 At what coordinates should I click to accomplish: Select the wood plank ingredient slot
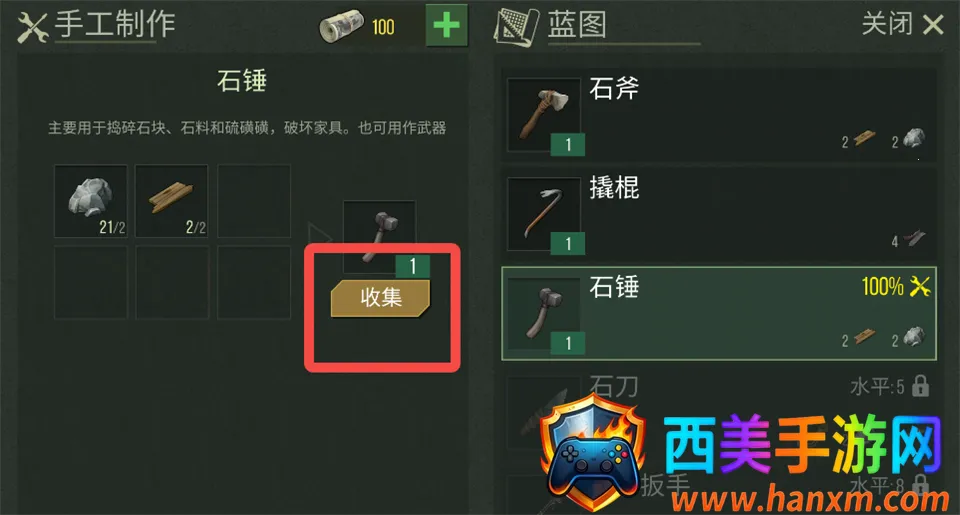point(171,201)
